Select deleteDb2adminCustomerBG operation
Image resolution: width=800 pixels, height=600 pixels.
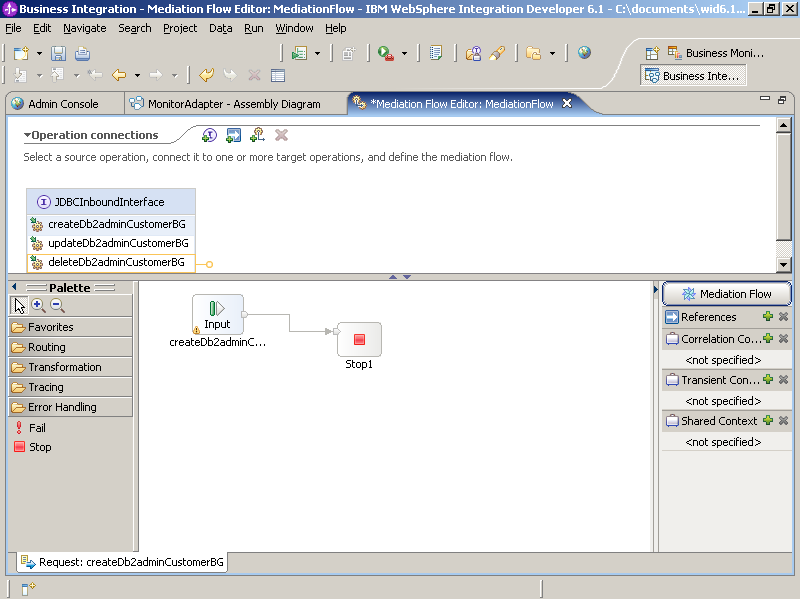click(x=111, y=262)
